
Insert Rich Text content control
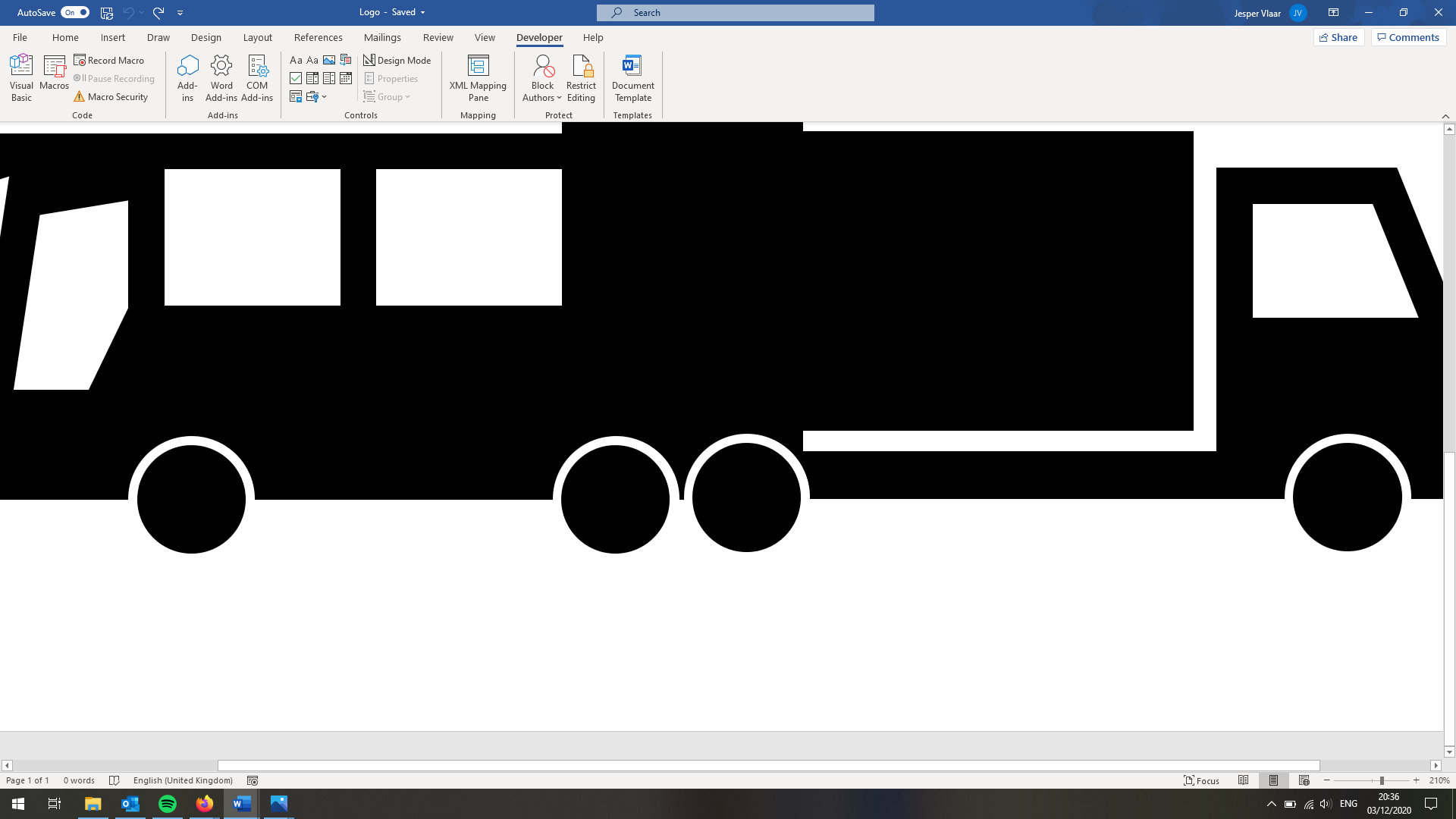tap(296, 60)
